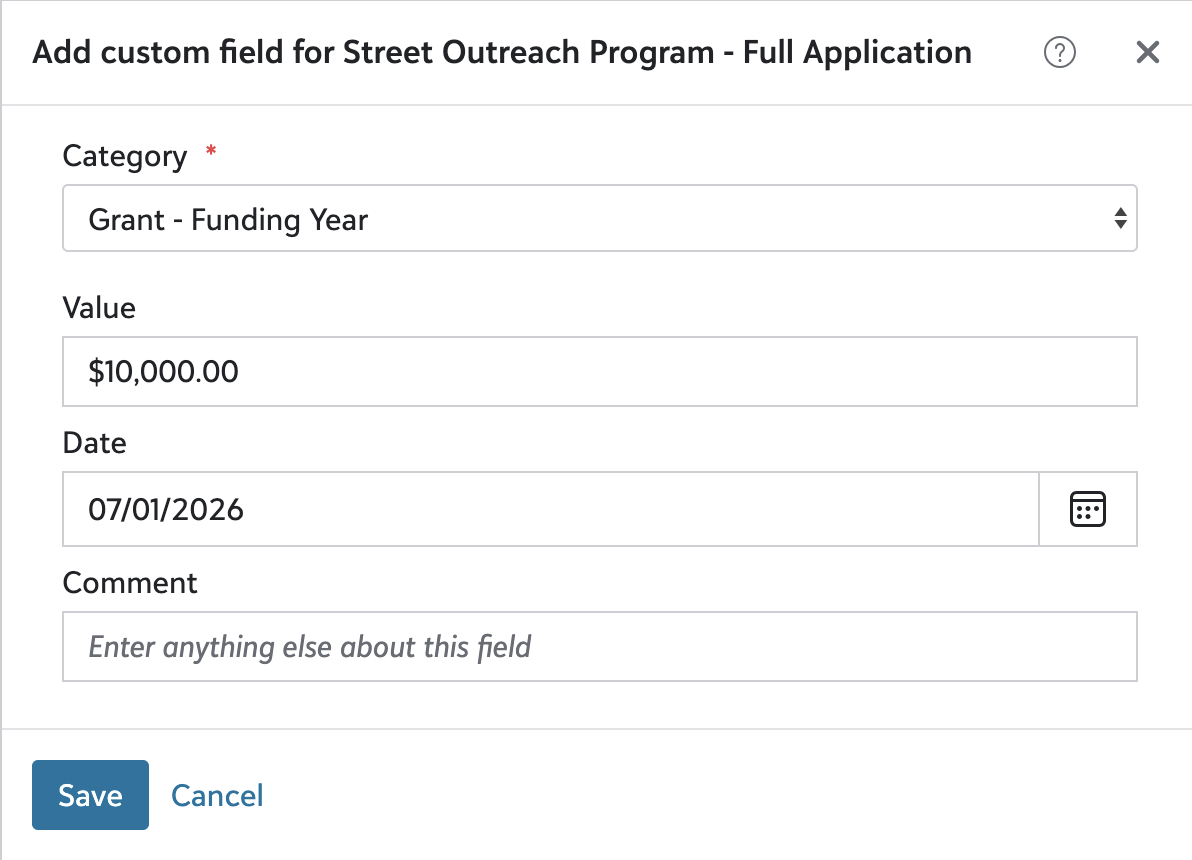Expand the Grant - Funding Year dropdown
The image size is (1192, 860).
tap(600, 218)
